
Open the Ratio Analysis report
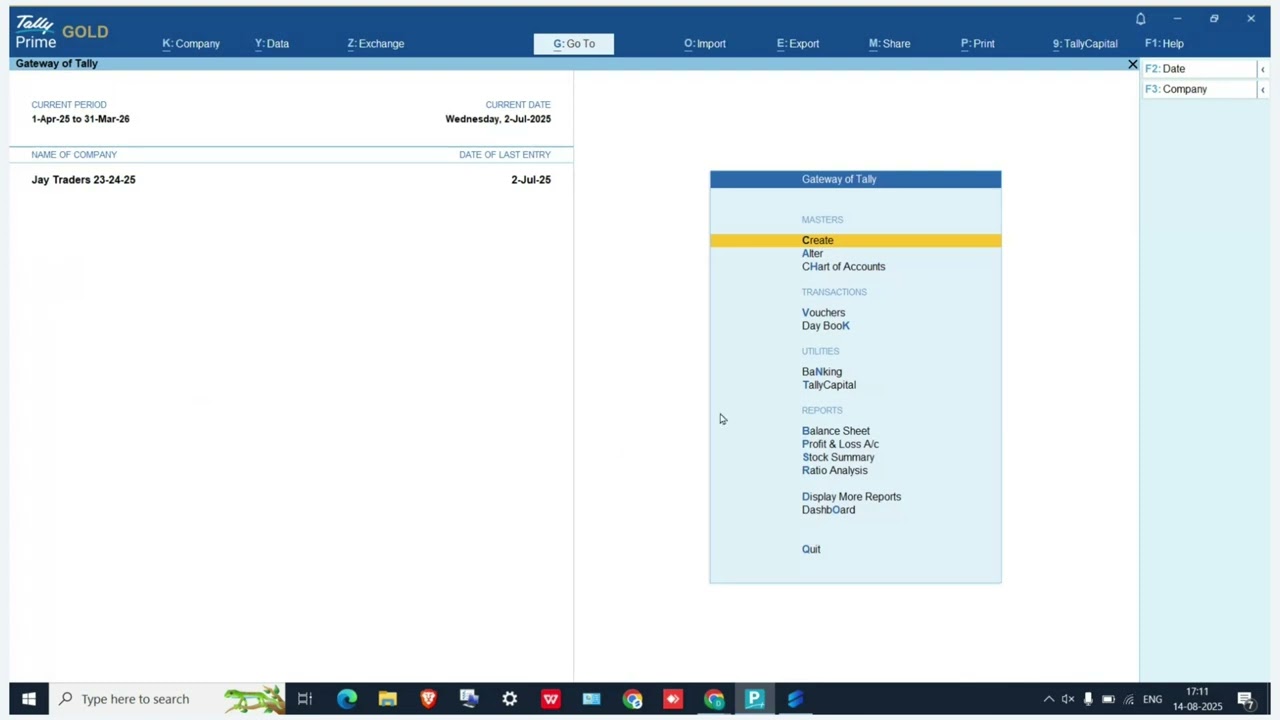coord(834,470)
